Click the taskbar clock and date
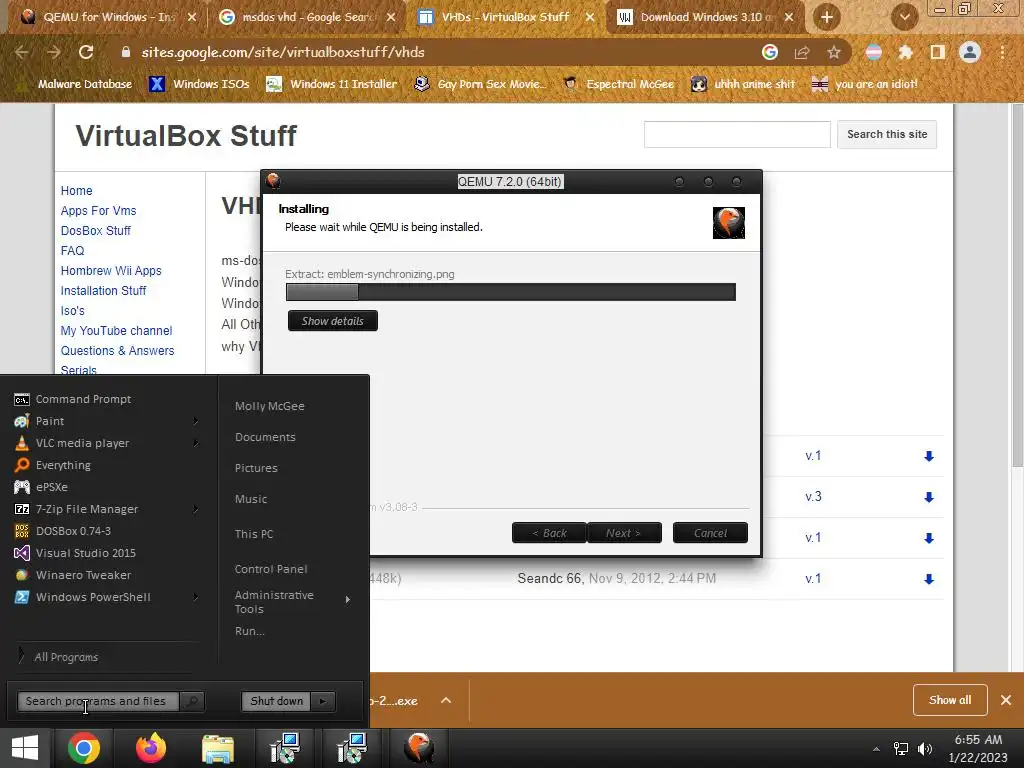Image resolution: width=1024 pixels, height=768 pixels. coord(978,748)
